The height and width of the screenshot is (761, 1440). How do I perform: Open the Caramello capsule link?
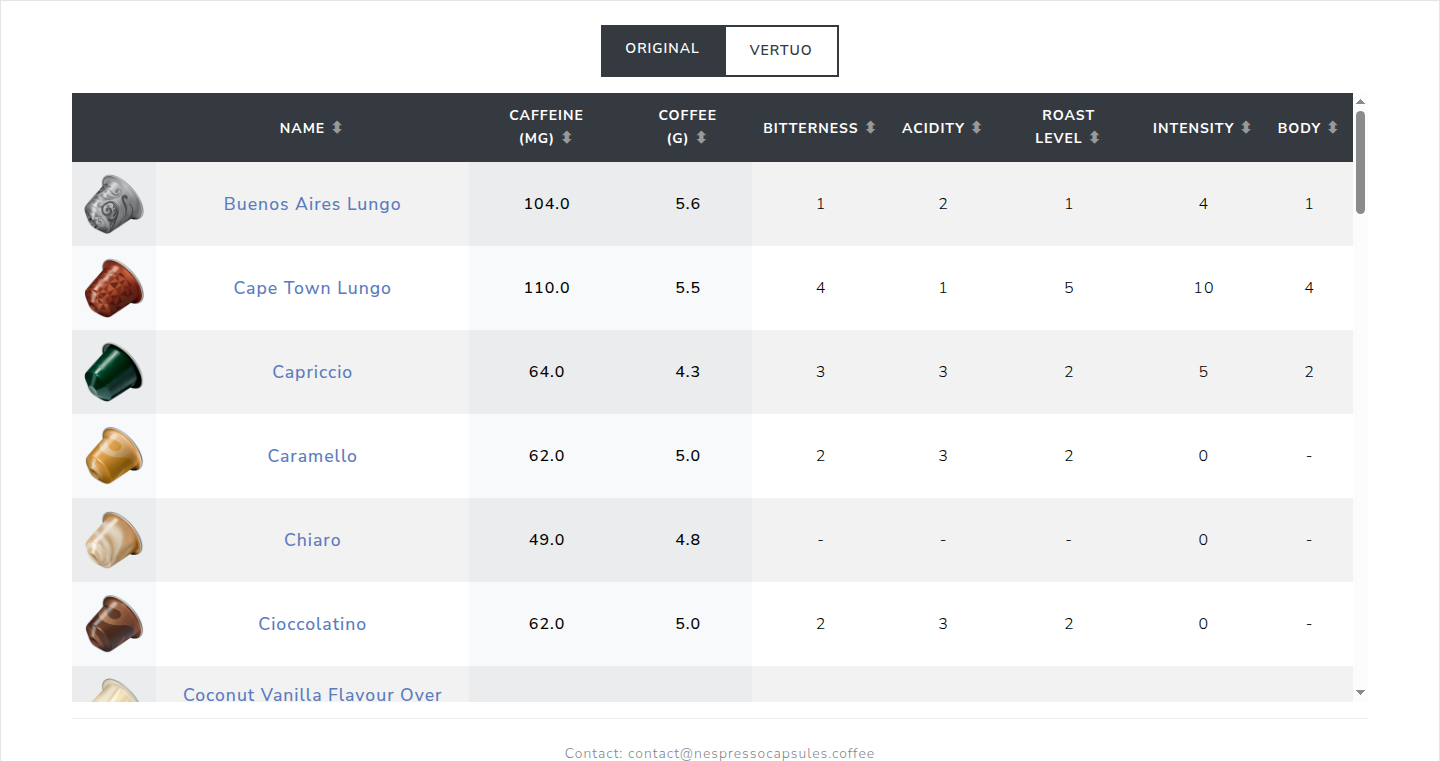tap(312, 456)
